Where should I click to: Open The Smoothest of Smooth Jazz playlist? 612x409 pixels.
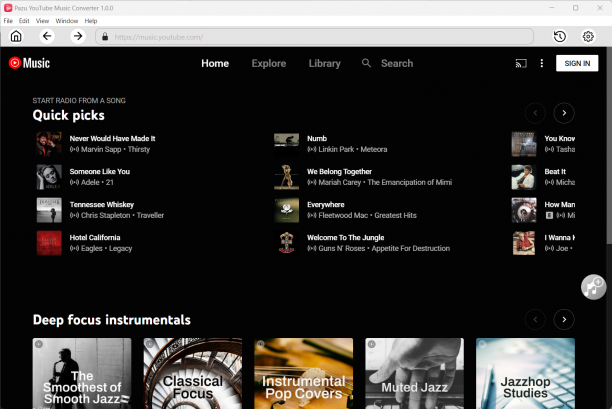82,373
